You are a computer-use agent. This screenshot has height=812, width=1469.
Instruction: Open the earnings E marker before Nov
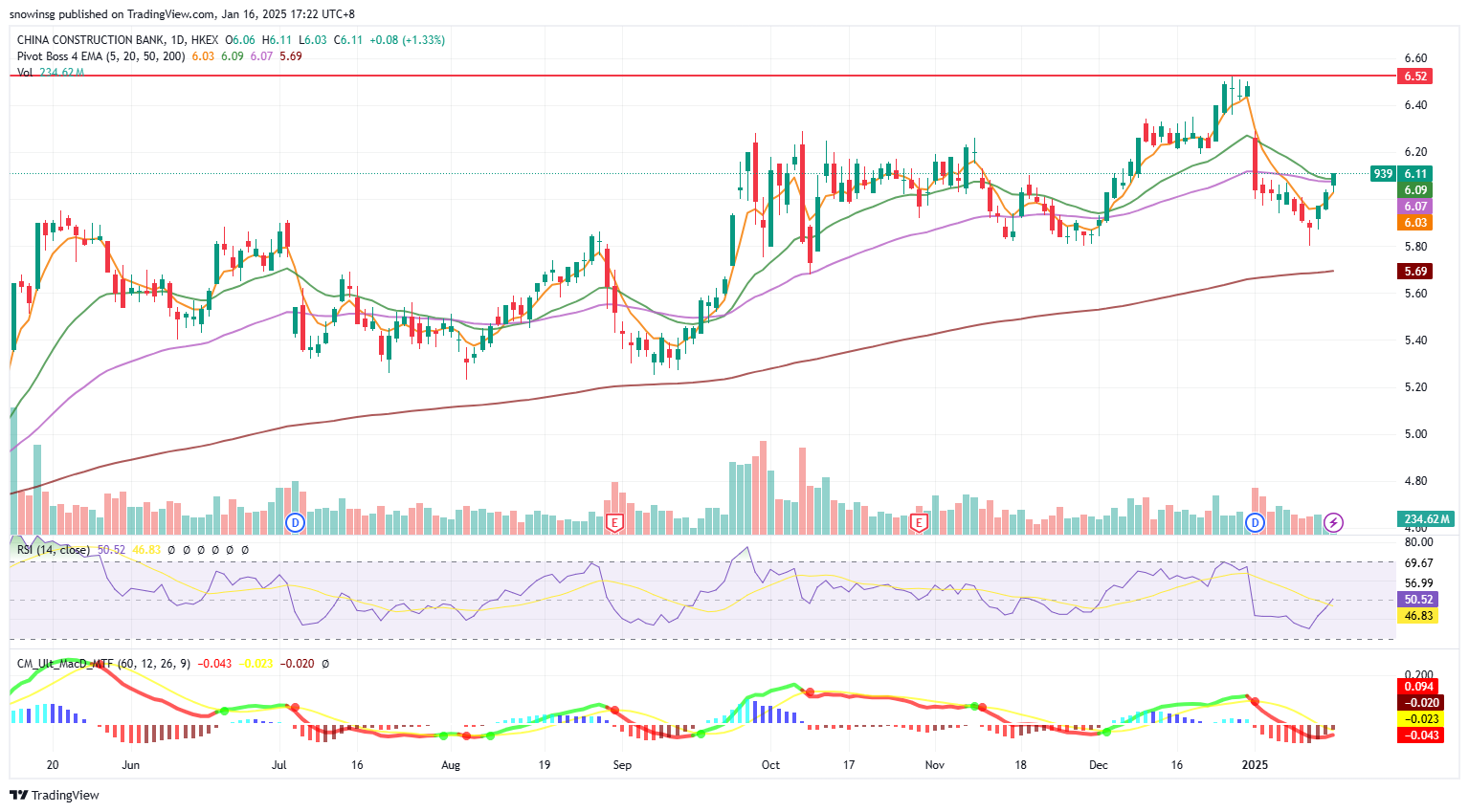(x=919, y=523)
